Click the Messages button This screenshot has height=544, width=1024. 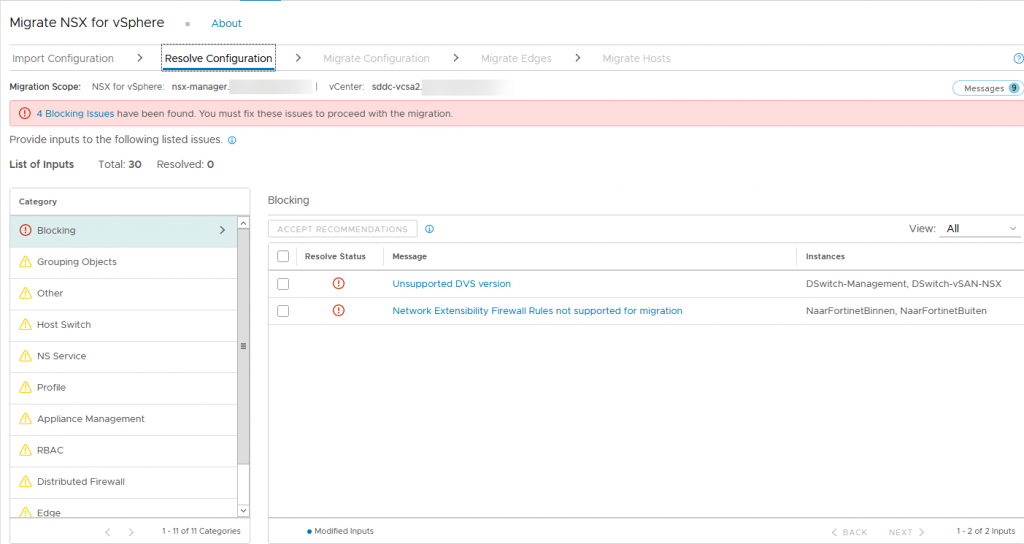click(x=988, y=88)
